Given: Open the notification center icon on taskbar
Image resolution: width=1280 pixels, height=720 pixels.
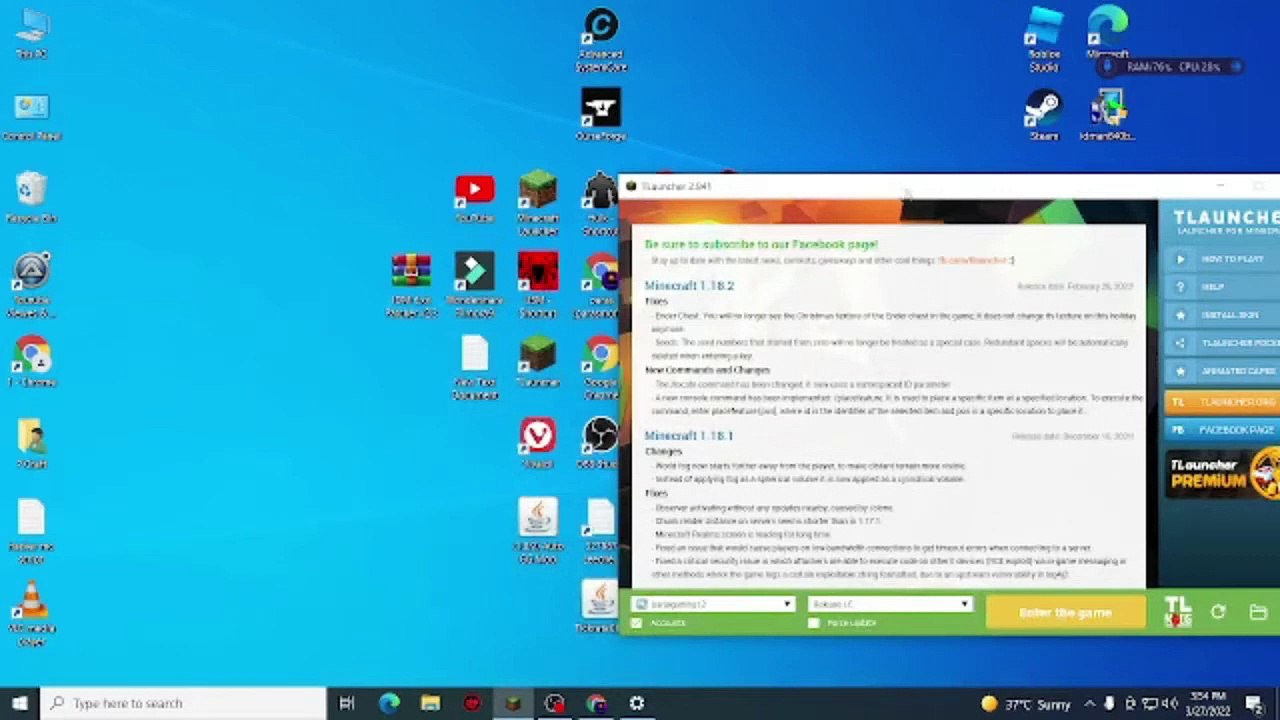Looking at the screenshot, I should pos(1255,703).
